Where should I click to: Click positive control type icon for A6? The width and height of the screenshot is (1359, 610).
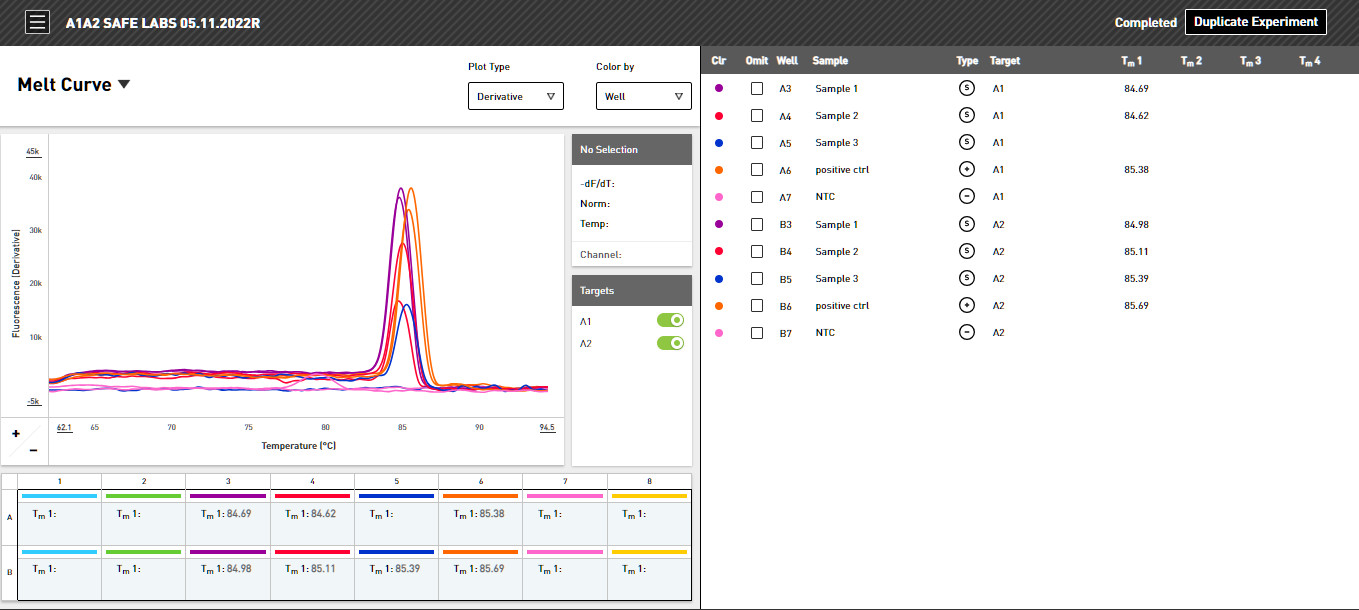[x=966, y=169]
